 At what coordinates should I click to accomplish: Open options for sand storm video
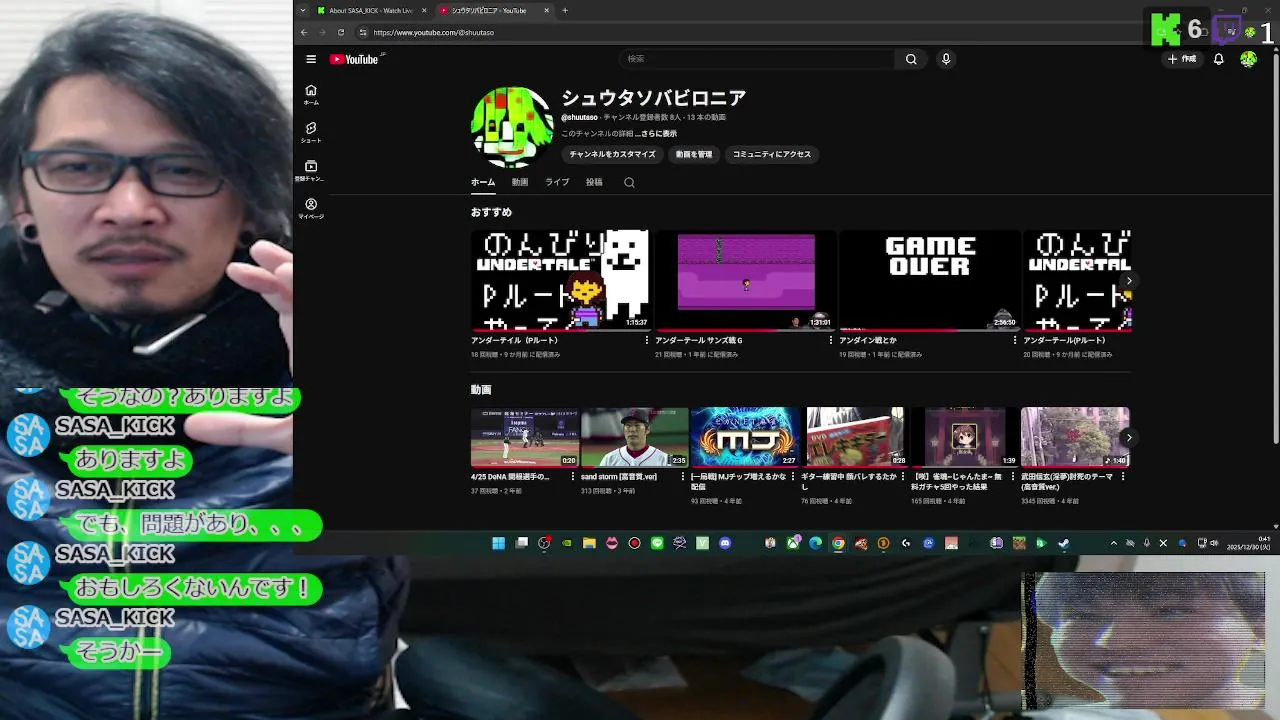(683, 477)
